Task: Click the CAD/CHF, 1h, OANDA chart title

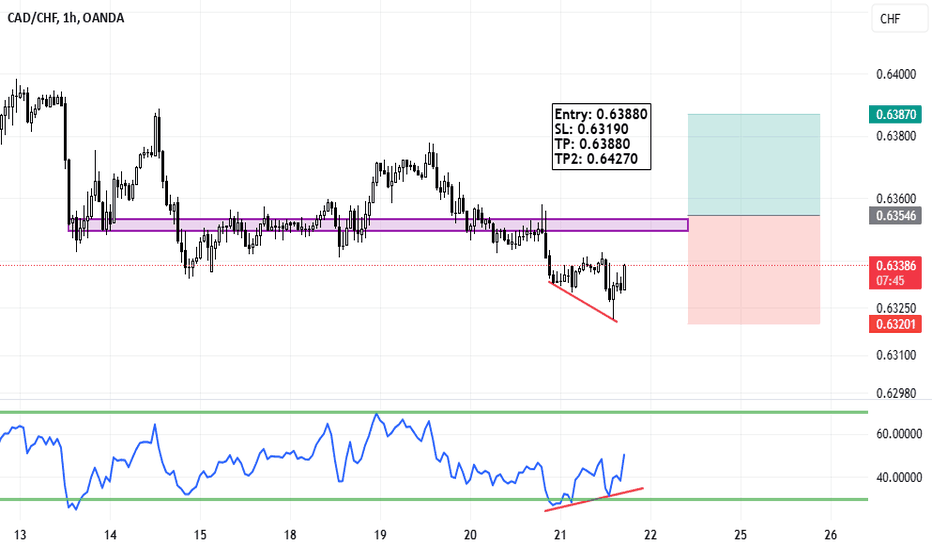Action: pos(65,18)
